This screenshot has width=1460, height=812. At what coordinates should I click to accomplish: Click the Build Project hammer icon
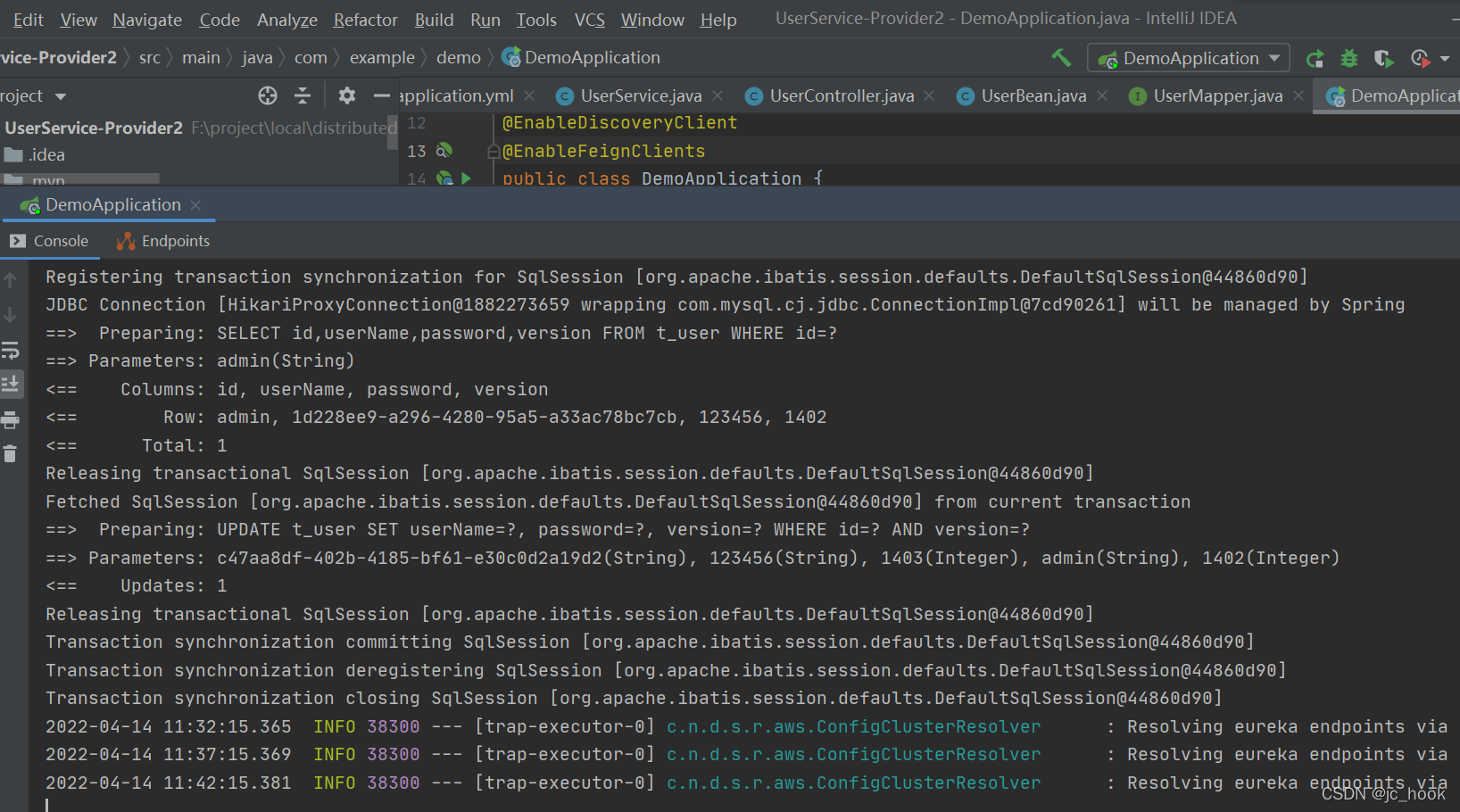pyautogui.click(x=1061, y=58)
